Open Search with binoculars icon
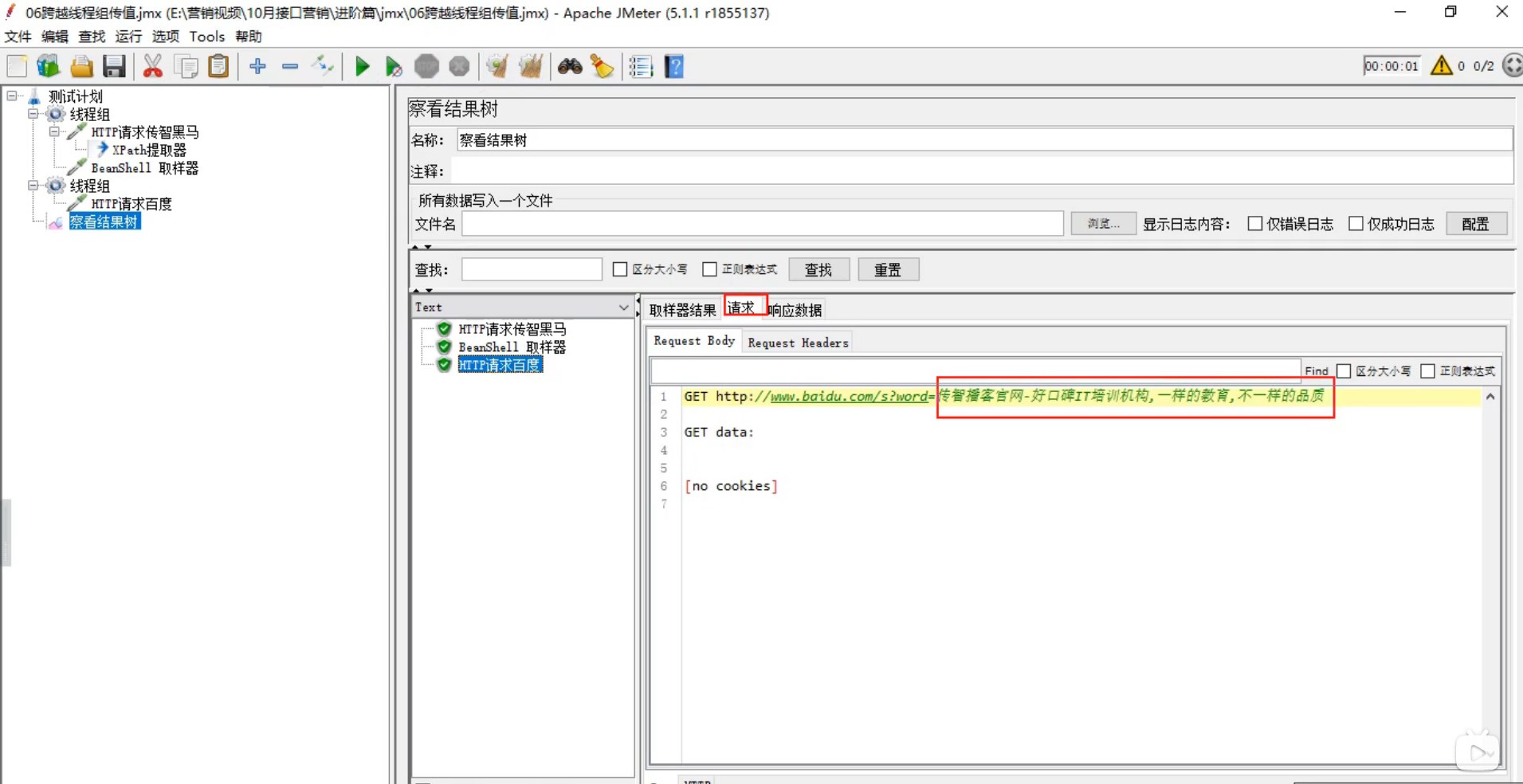 [x=570, y=66]
